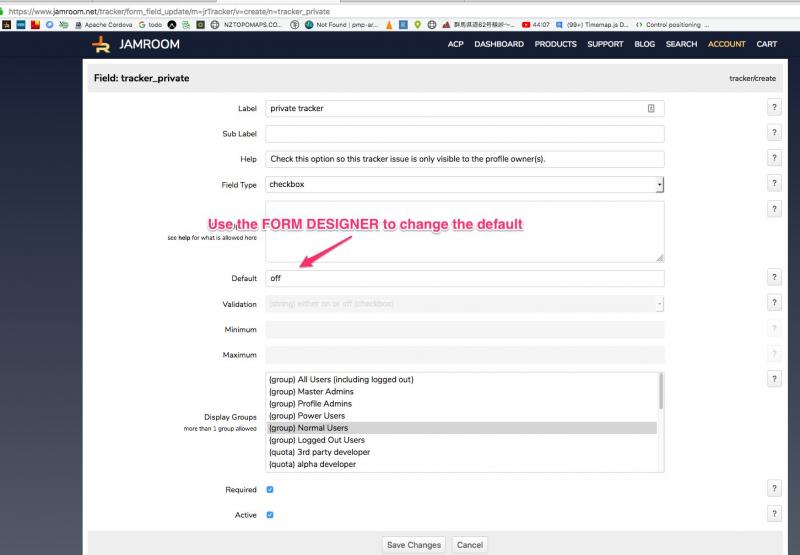
Task: Select '(group) Normal Users' in Display Groups
Action: click(462, 428)
